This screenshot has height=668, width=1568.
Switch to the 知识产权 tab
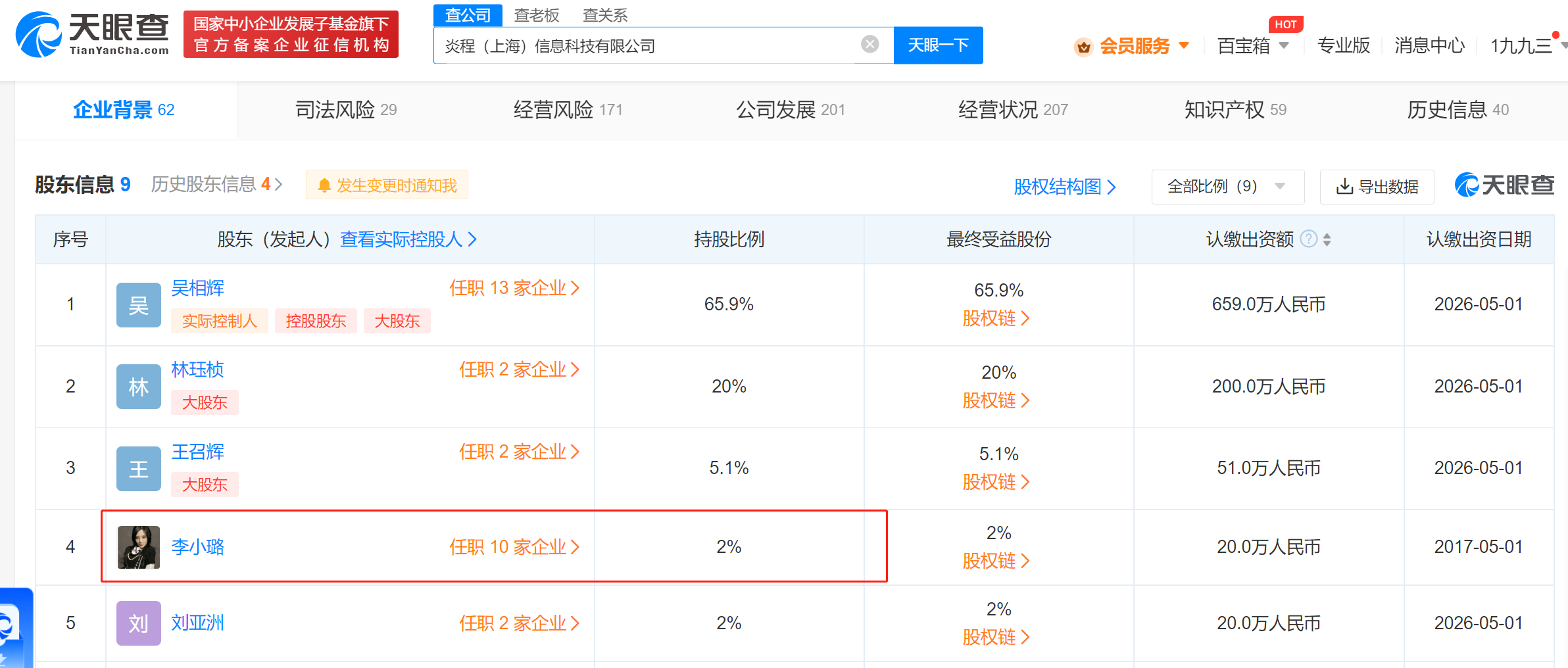1235,110
